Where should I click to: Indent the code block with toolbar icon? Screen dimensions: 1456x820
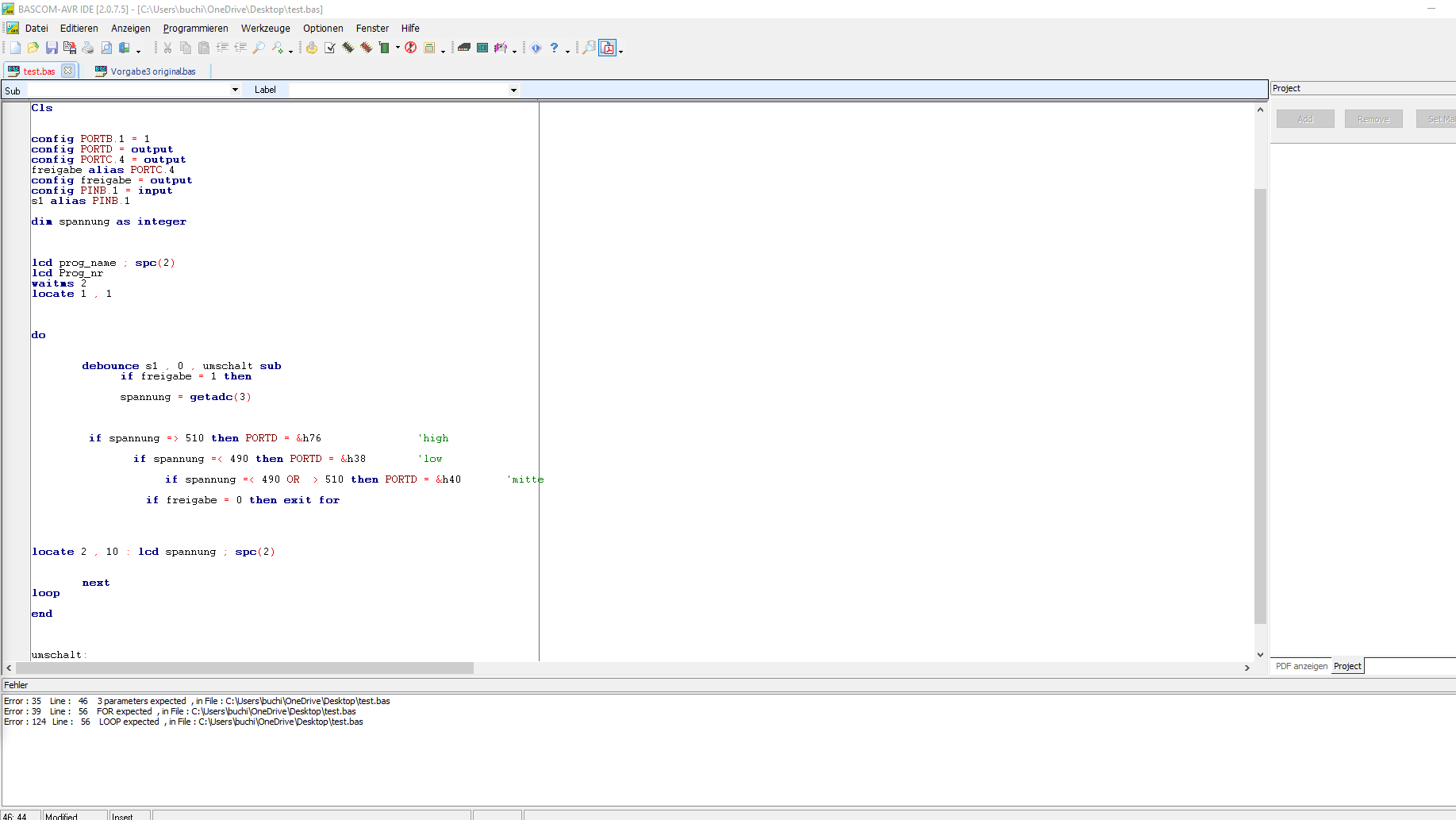click(222, 48)
